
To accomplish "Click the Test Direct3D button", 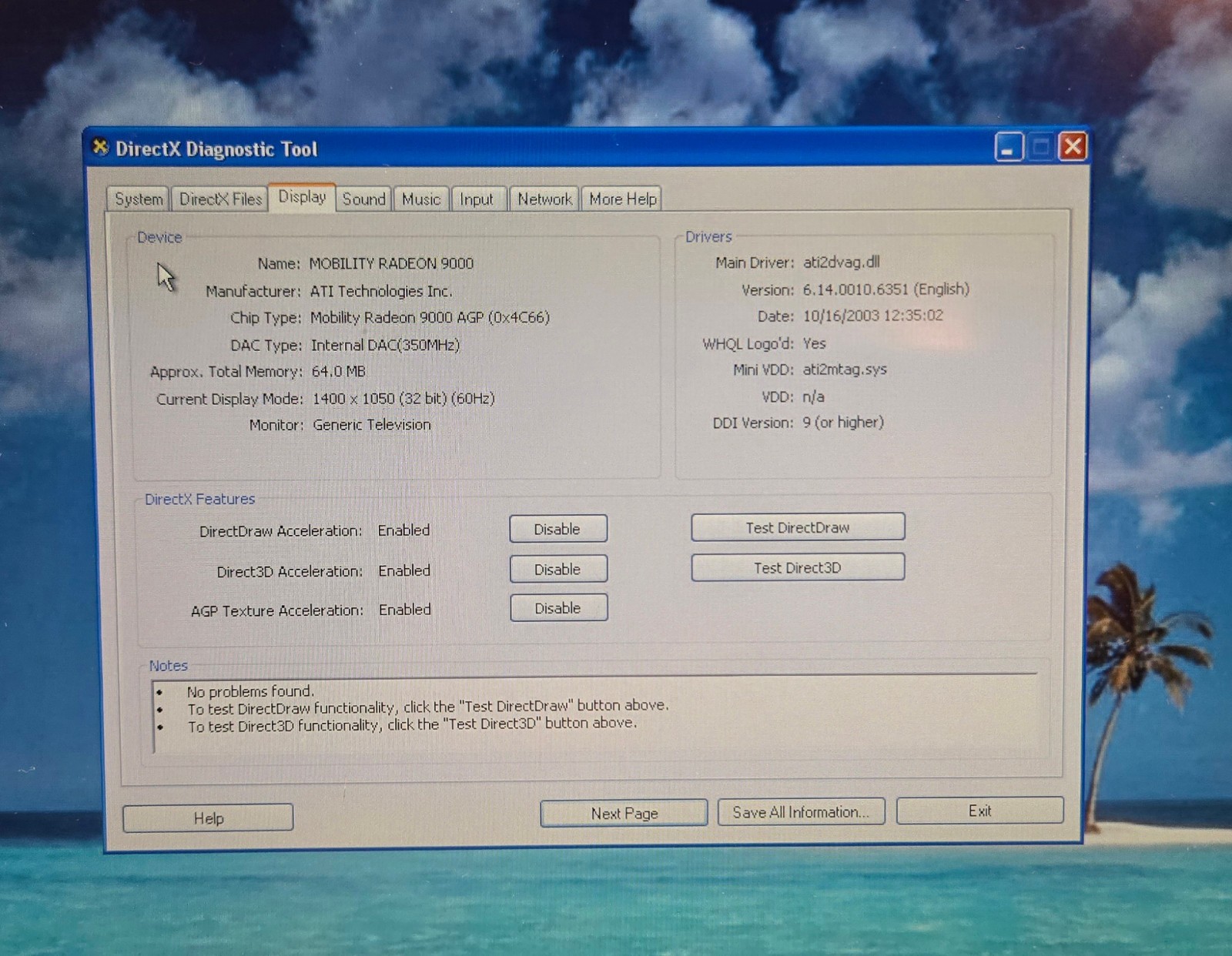I will 798,567.
